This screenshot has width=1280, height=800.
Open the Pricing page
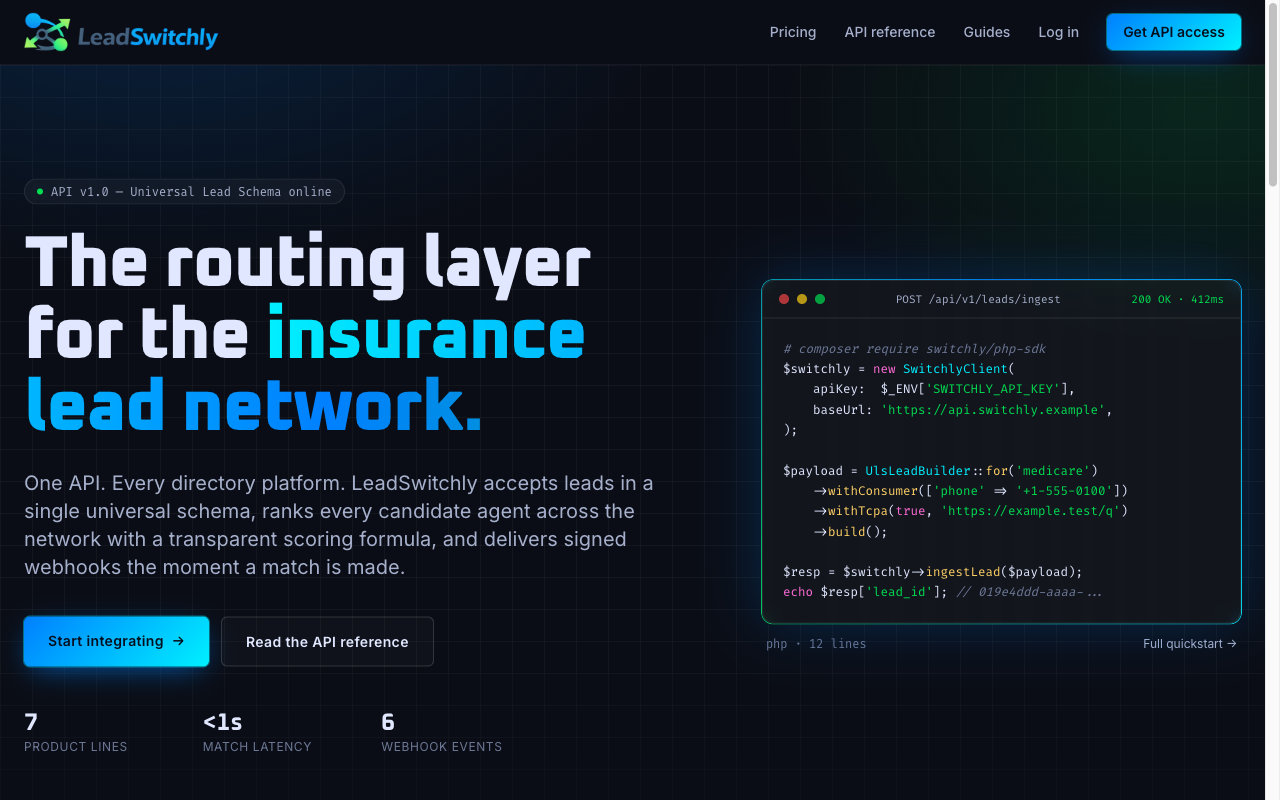coord(793,32)
